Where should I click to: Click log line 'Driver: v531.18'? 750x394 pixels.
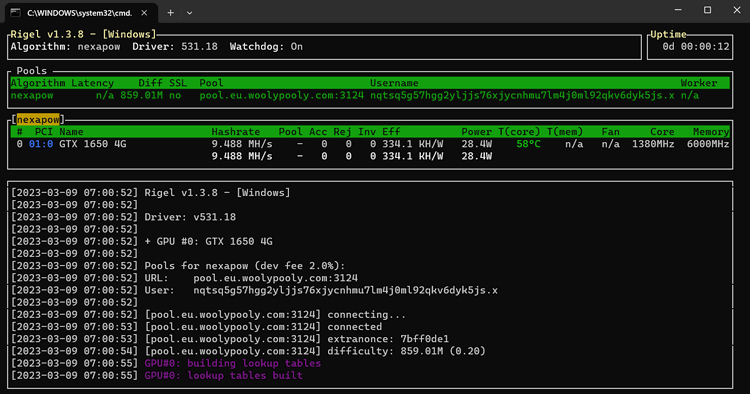[x=190, y=217]
